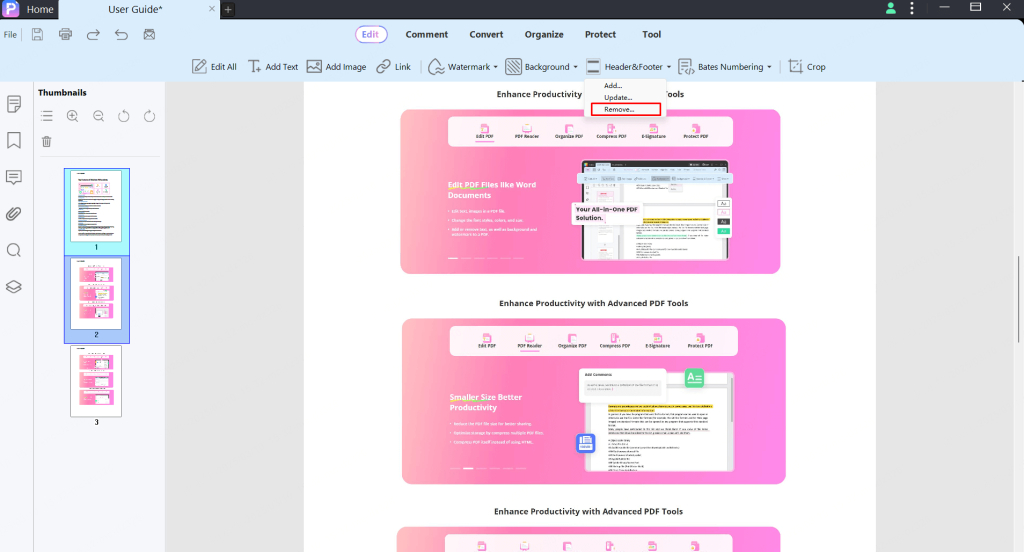
Task: Rotate selected pages clockwise
Action: 150,116
